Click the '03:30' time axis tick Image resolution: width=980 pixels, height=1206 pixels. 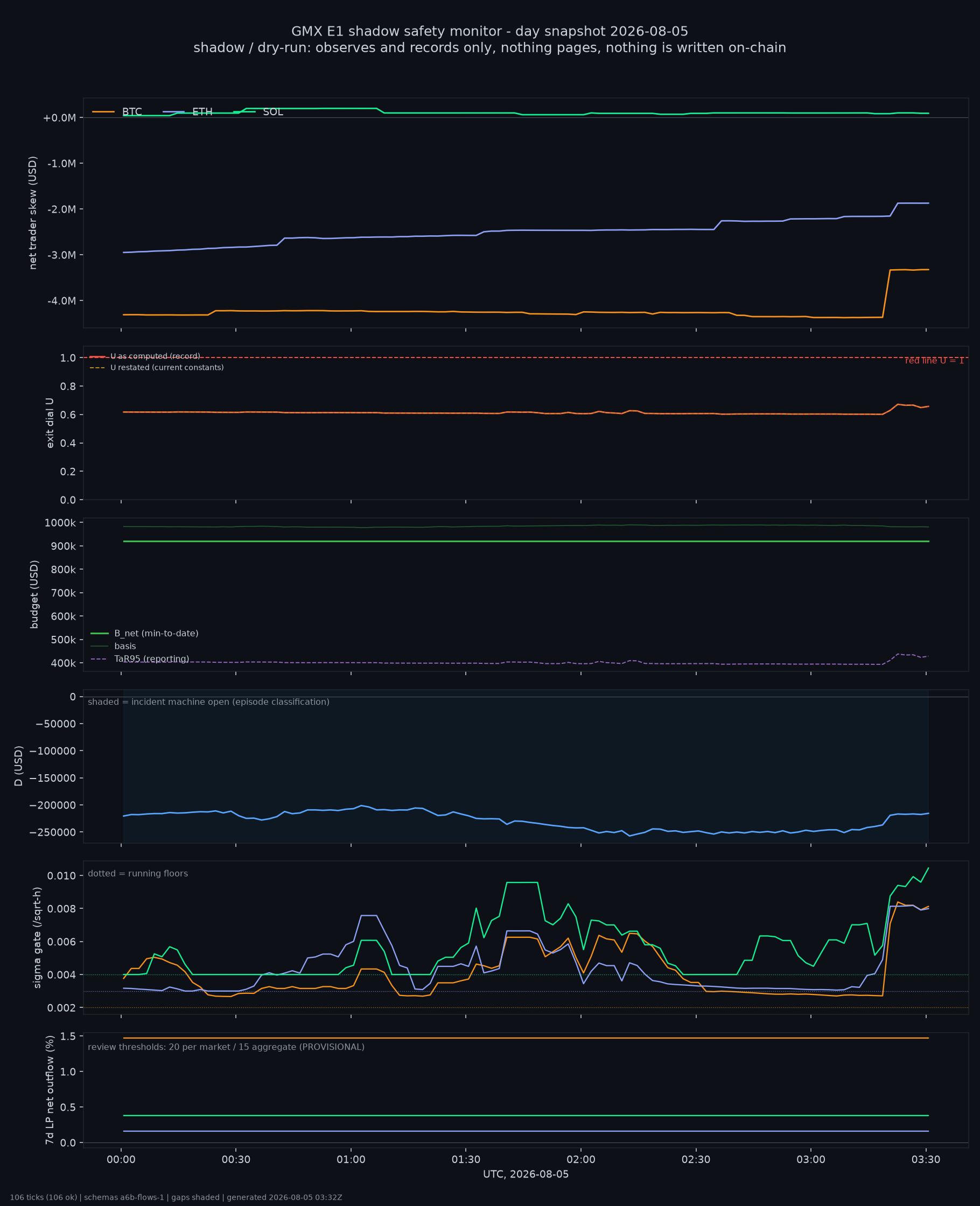coord(926,1160)
